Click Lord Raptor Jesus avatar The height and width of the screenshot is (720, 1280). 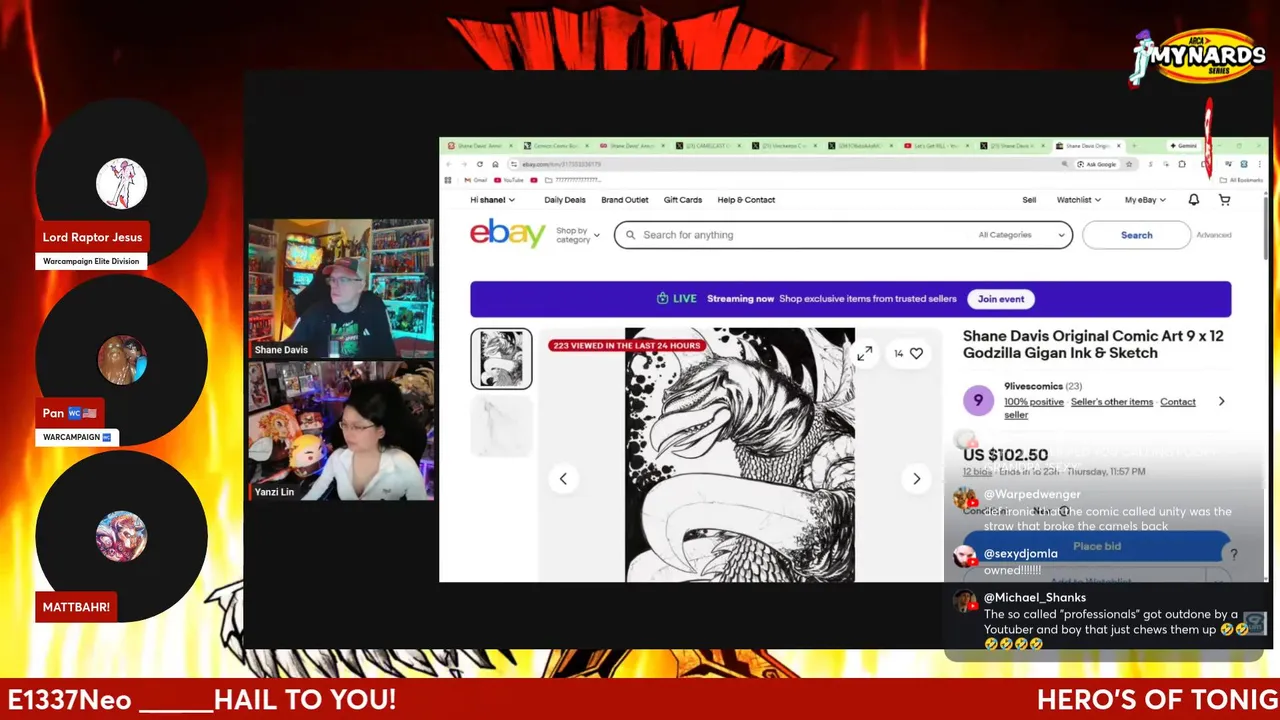coord(122,184)
